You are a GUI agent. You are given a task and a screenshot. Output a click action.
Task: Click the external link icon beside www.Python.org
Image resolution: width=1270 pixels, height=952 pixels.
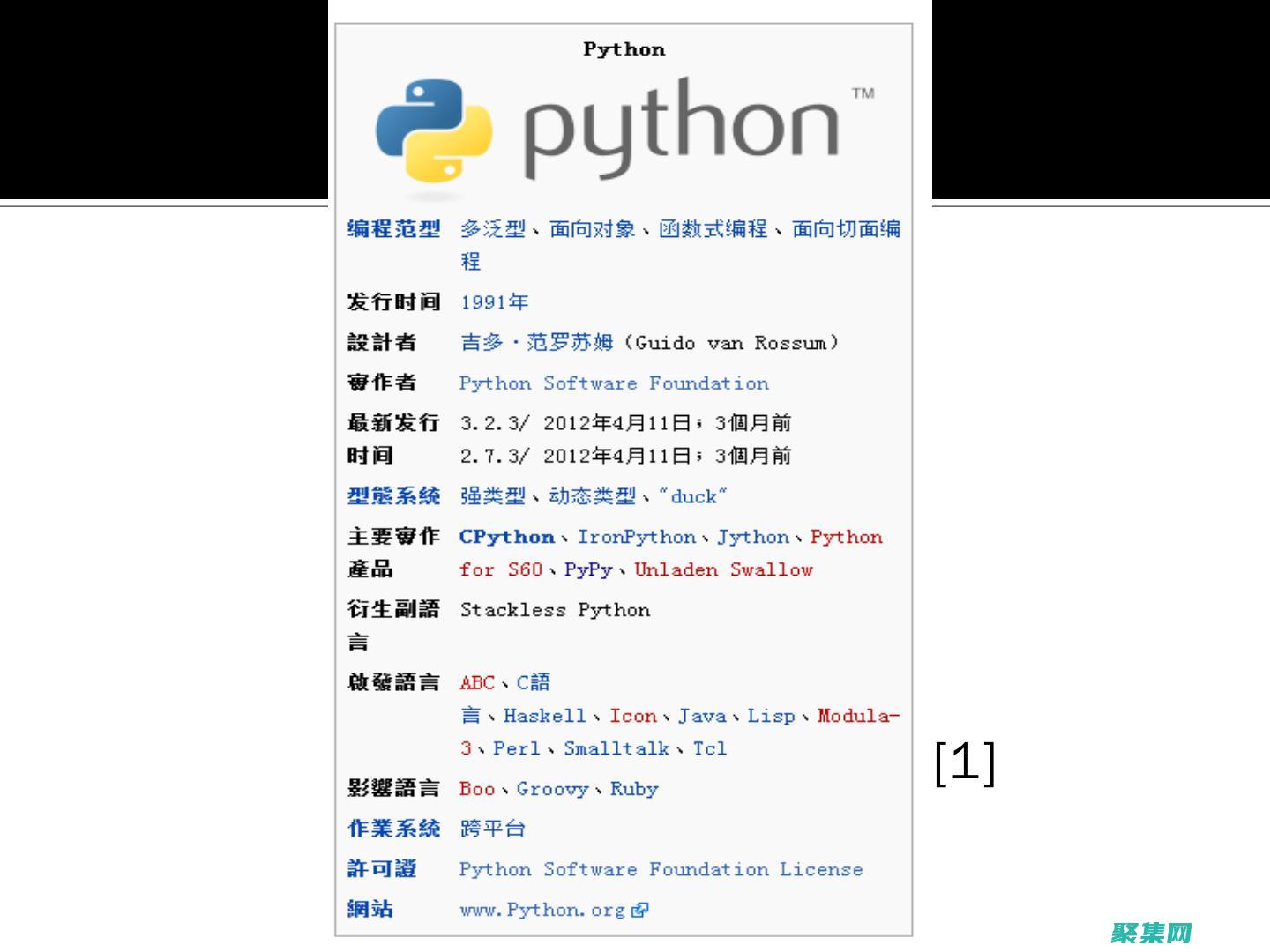pos(640,909)
